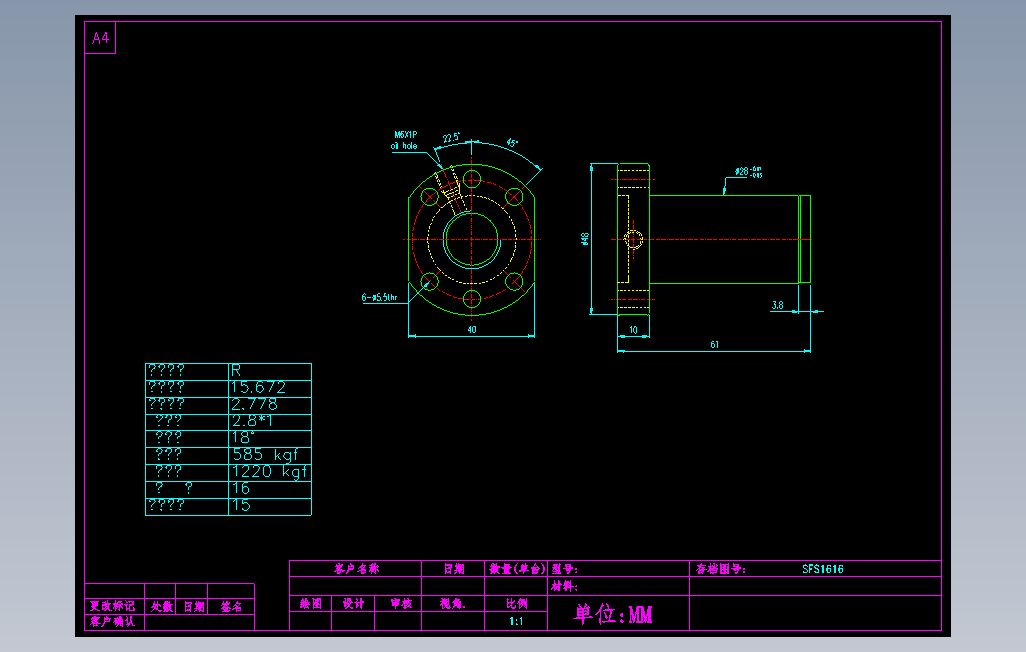This screenshot has width=1026, height=652.
Task: Click the 3.8 dimension value
Action: [777, 305]
